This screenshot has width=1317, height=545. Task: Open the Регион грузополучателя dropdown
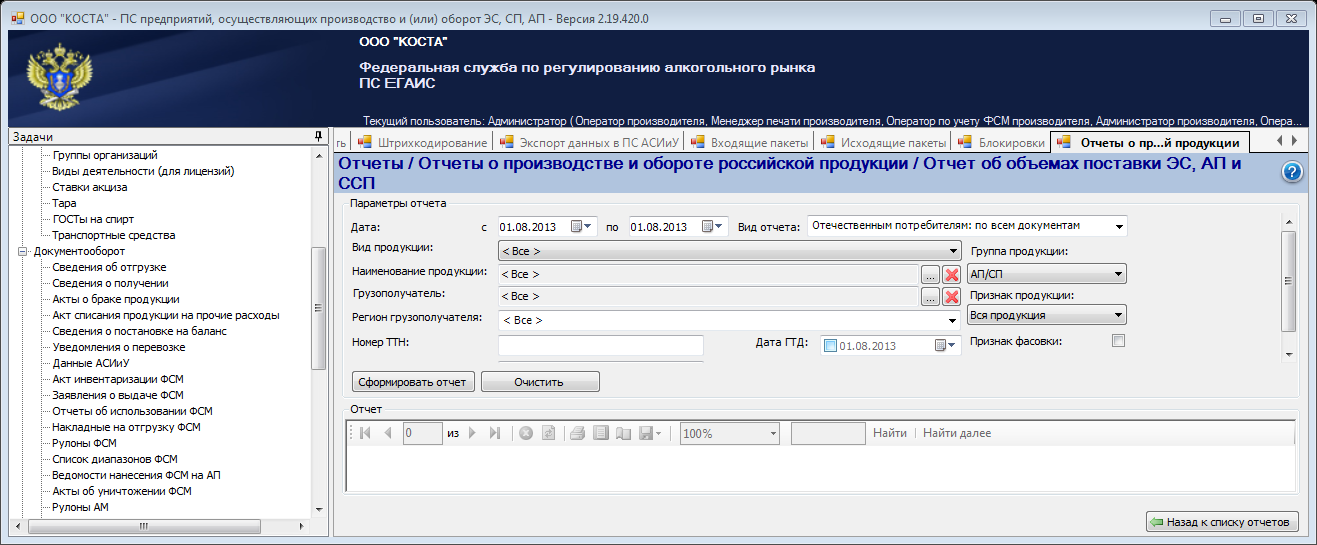click(954, 320)
